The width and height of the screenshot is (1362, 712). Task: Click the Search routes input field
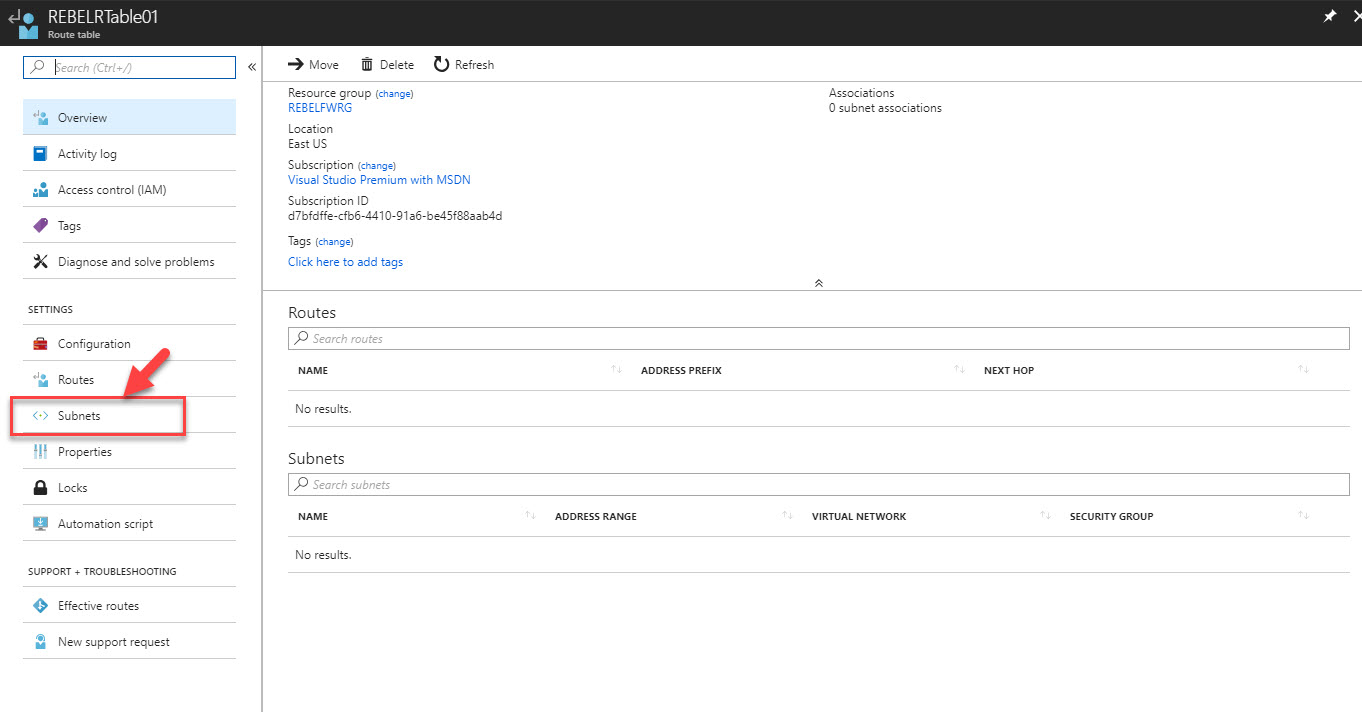click(x=818, y=339)
